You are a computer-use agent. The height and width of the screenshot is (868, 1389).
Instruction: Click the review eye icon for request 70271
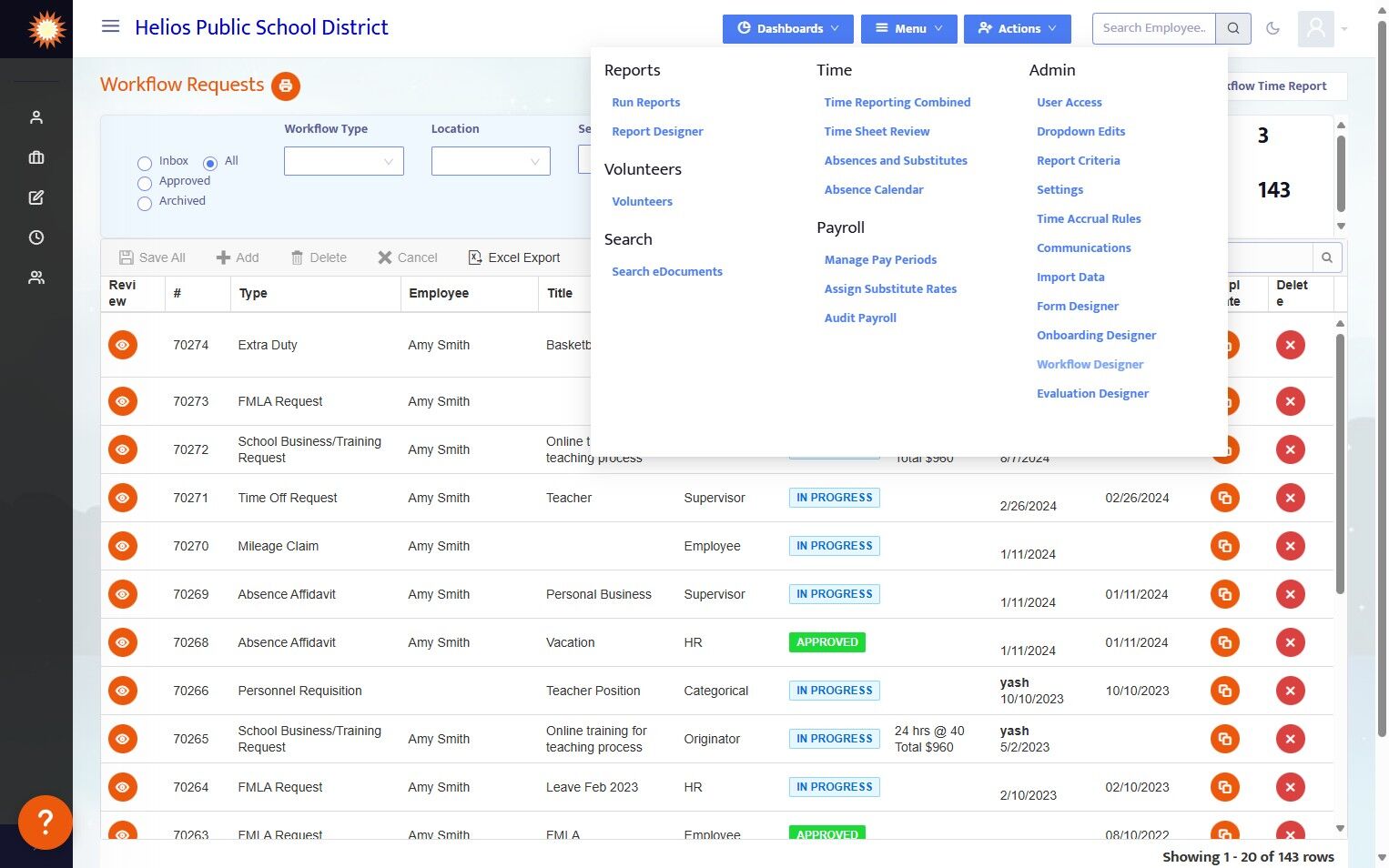pos(123,498)
